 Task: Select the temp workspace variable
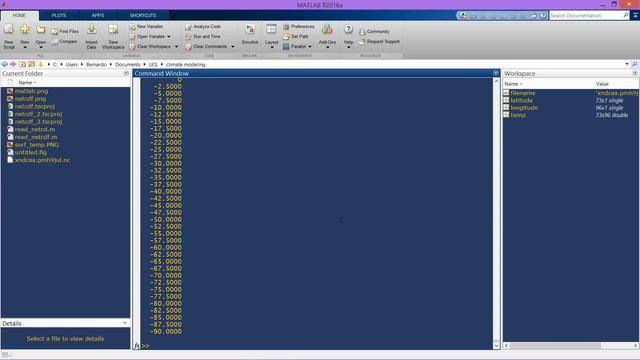(518, 115)
